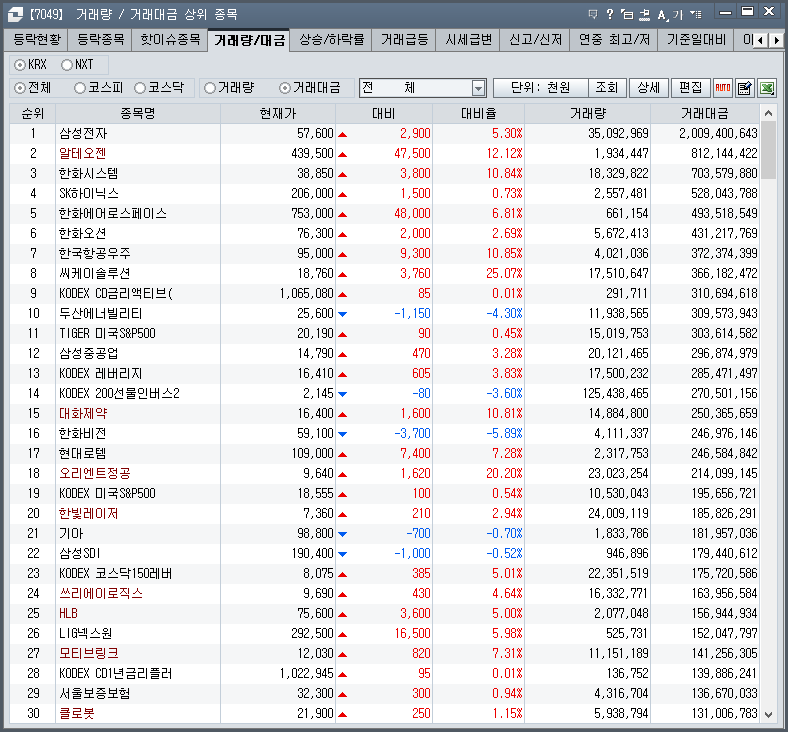This screenshot has height=732, width=788.
Task: Click the app logo icon beside [7049]
Action: tap(15, 14)
